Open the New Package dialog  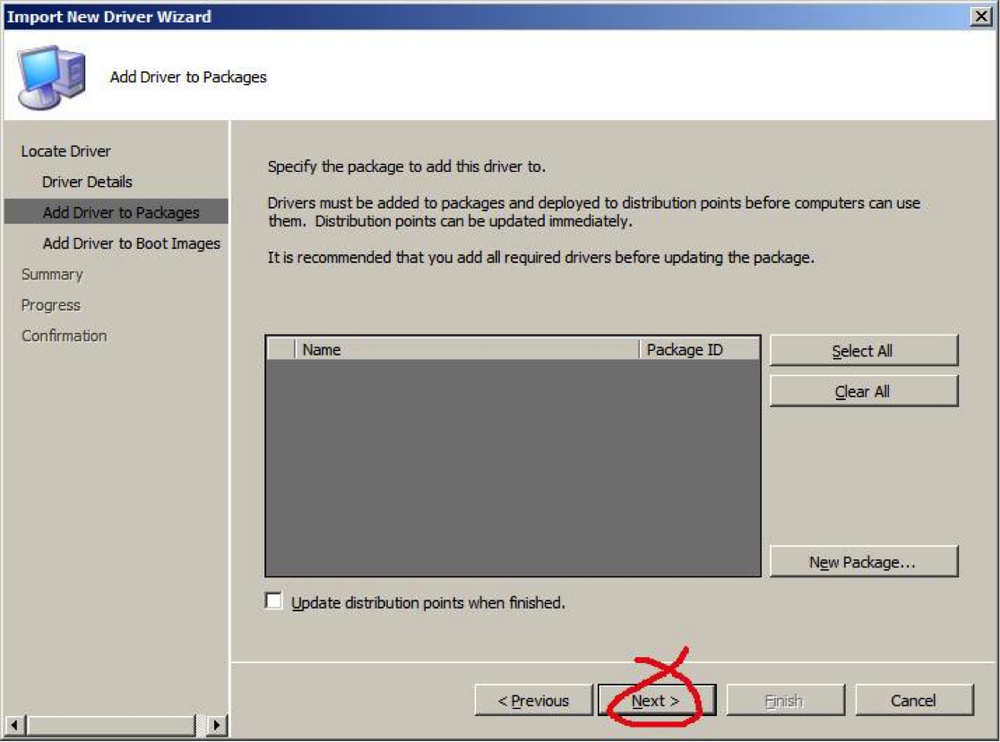[864, 561]
